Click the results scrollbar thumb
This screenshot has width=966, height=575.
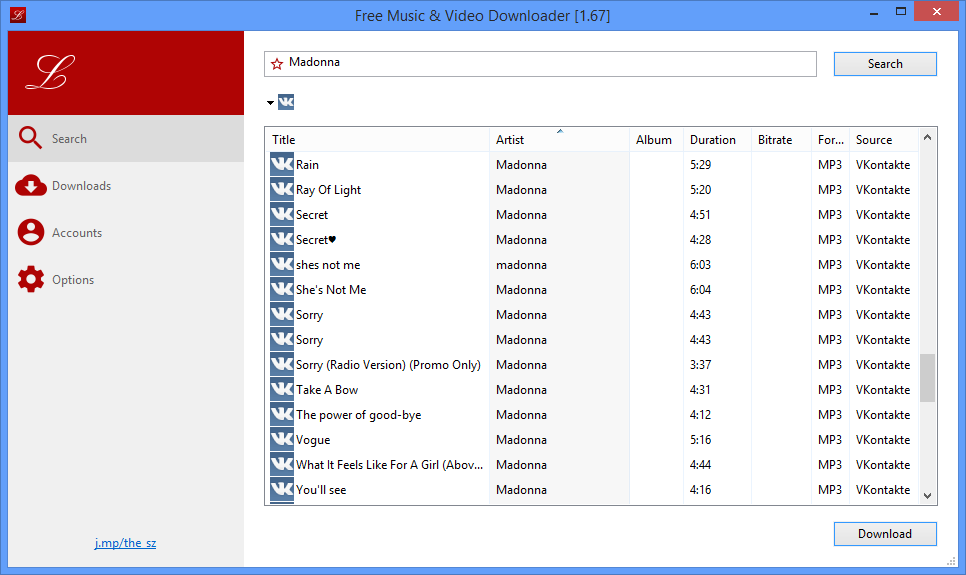pyautogui.click(x=927, y=378)
